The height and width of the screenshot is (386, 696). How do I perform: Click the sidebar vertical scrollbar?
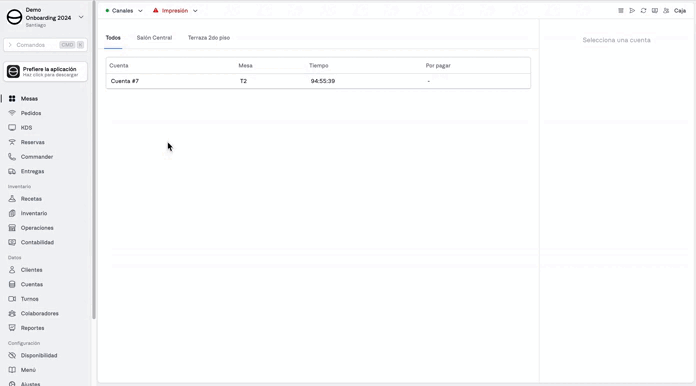click(x=94, y=160)
